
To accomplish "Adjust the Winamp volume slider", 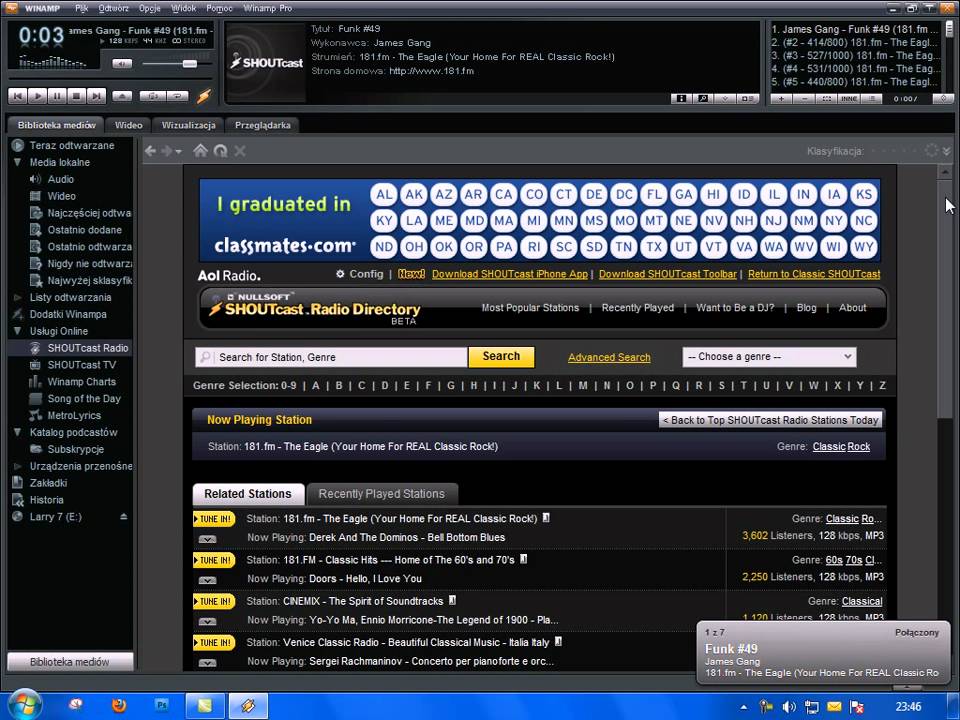I will (188, 64).
